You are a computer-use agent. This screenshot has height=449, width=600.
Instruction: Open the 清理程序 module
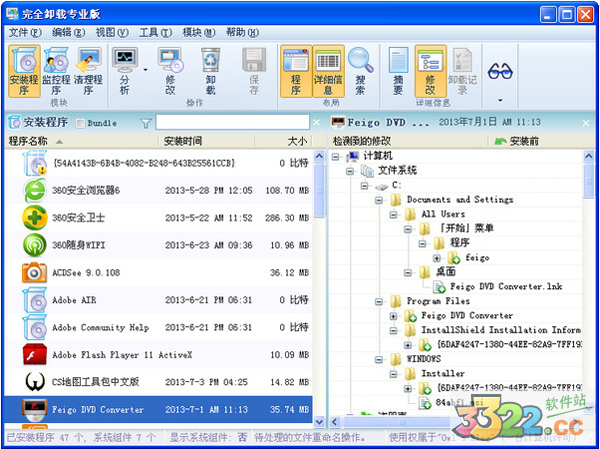point(89,71)
